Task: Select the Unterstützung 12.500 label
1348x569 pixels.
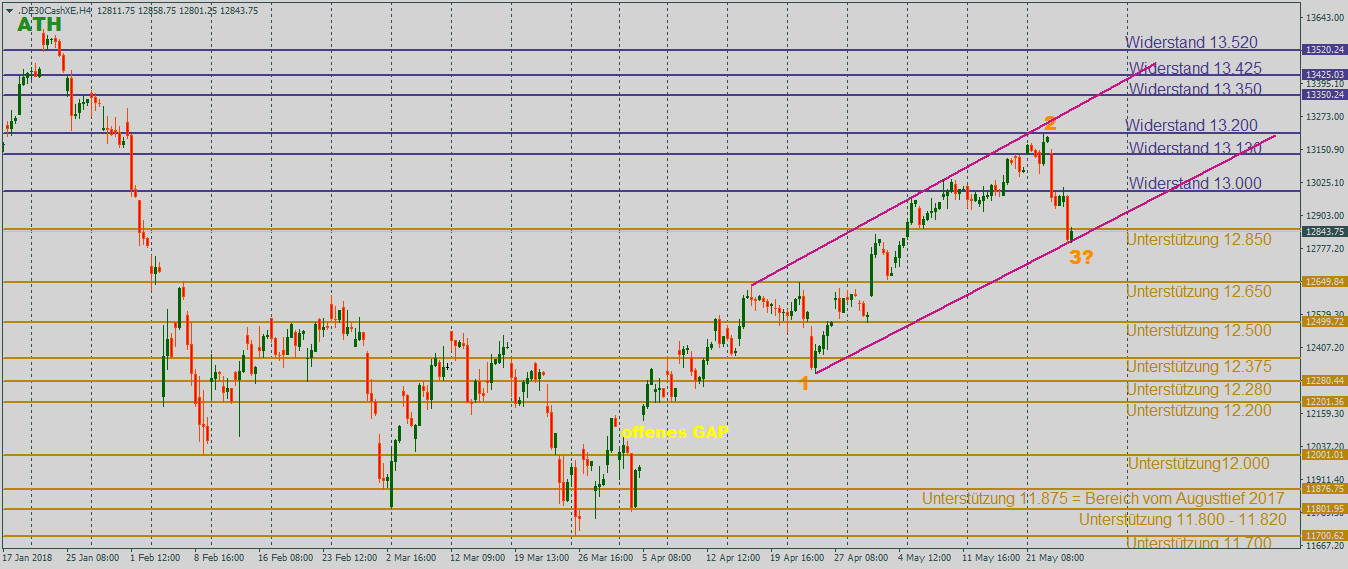Action: (1199, 331)
